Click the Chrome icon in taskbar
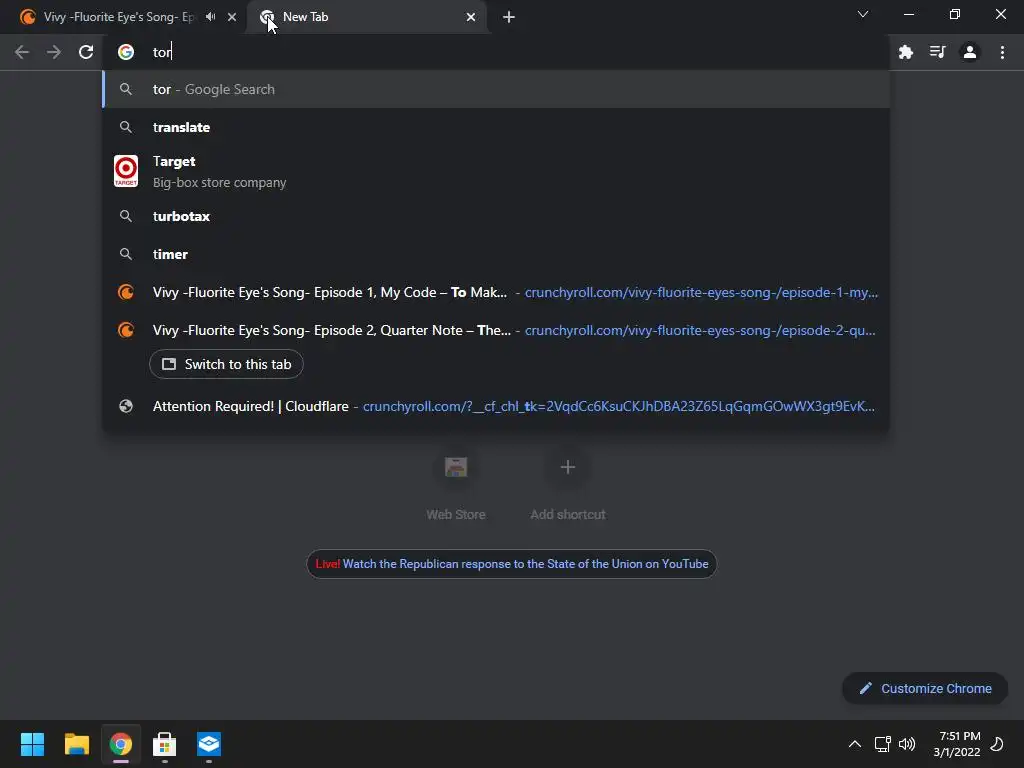The width and height of the screenshot is (1024, 768). 121,744
